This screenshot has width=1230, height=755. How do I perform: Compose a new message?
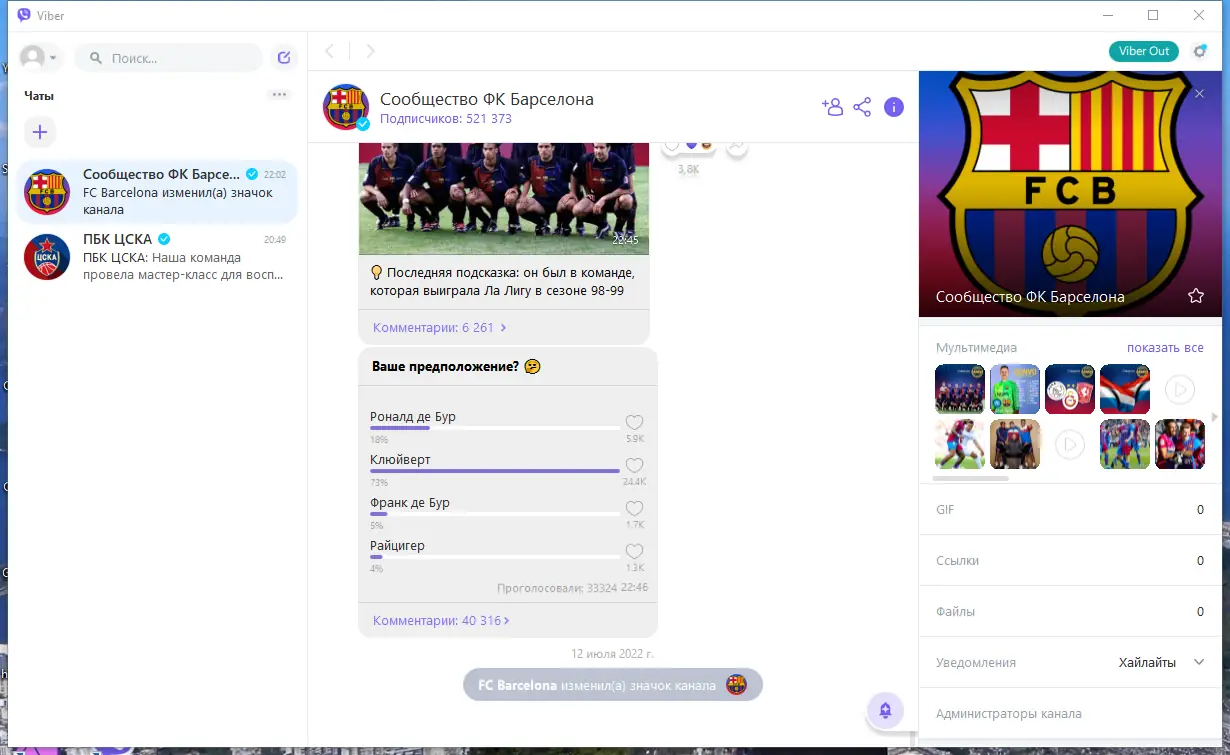point(283,57)
